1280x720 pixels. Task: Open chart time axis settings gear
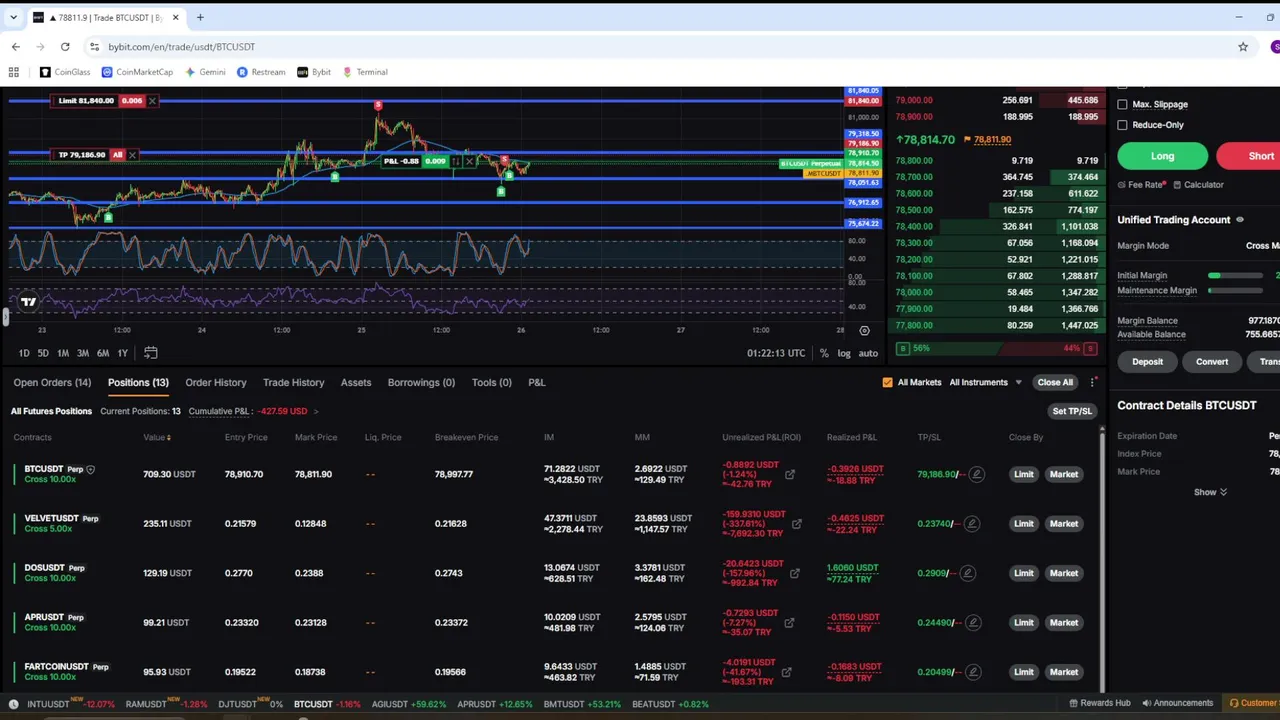coord(864,330)
